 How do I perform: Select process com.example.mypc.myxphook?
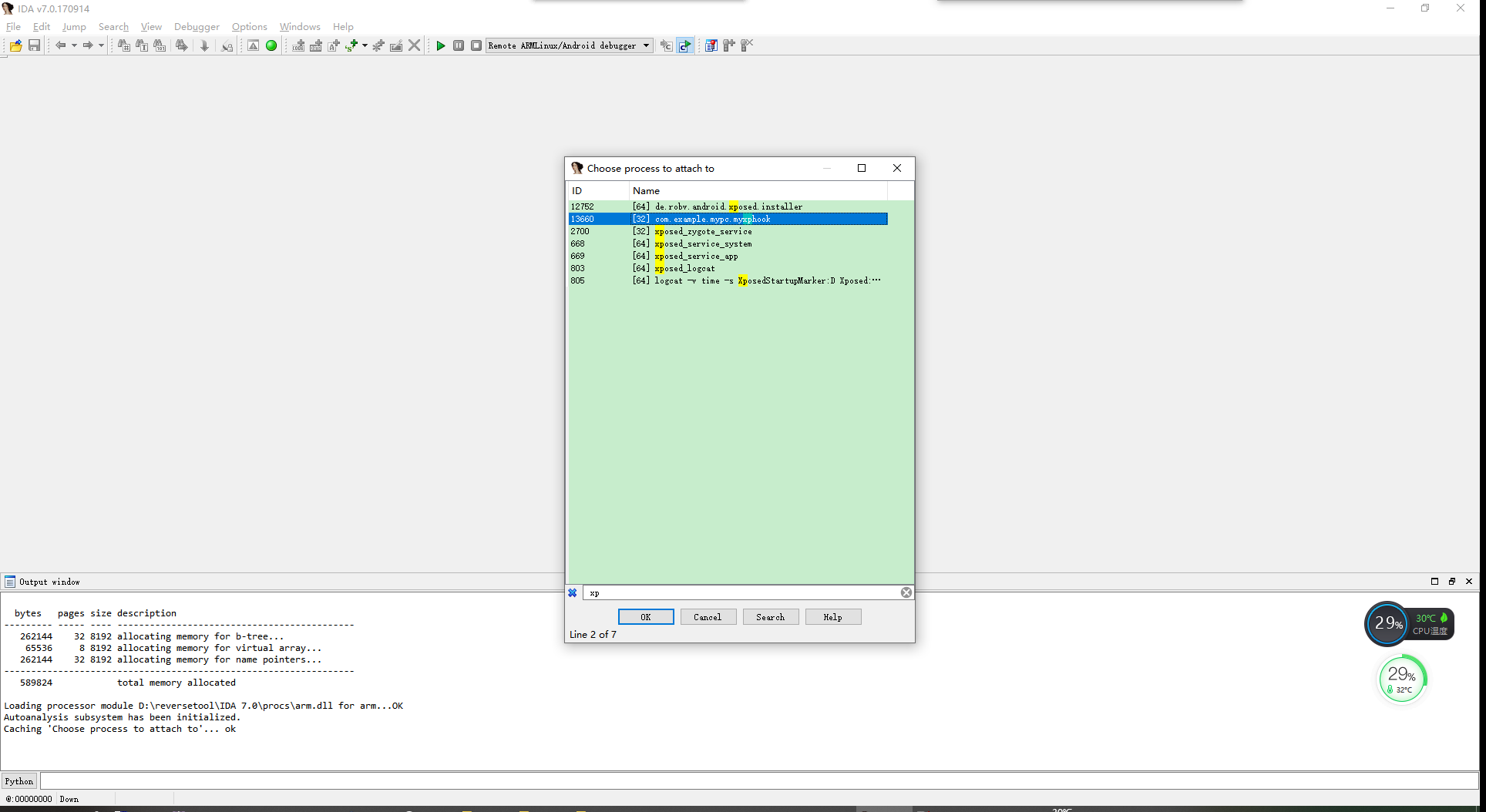click(x=728, y=219)
